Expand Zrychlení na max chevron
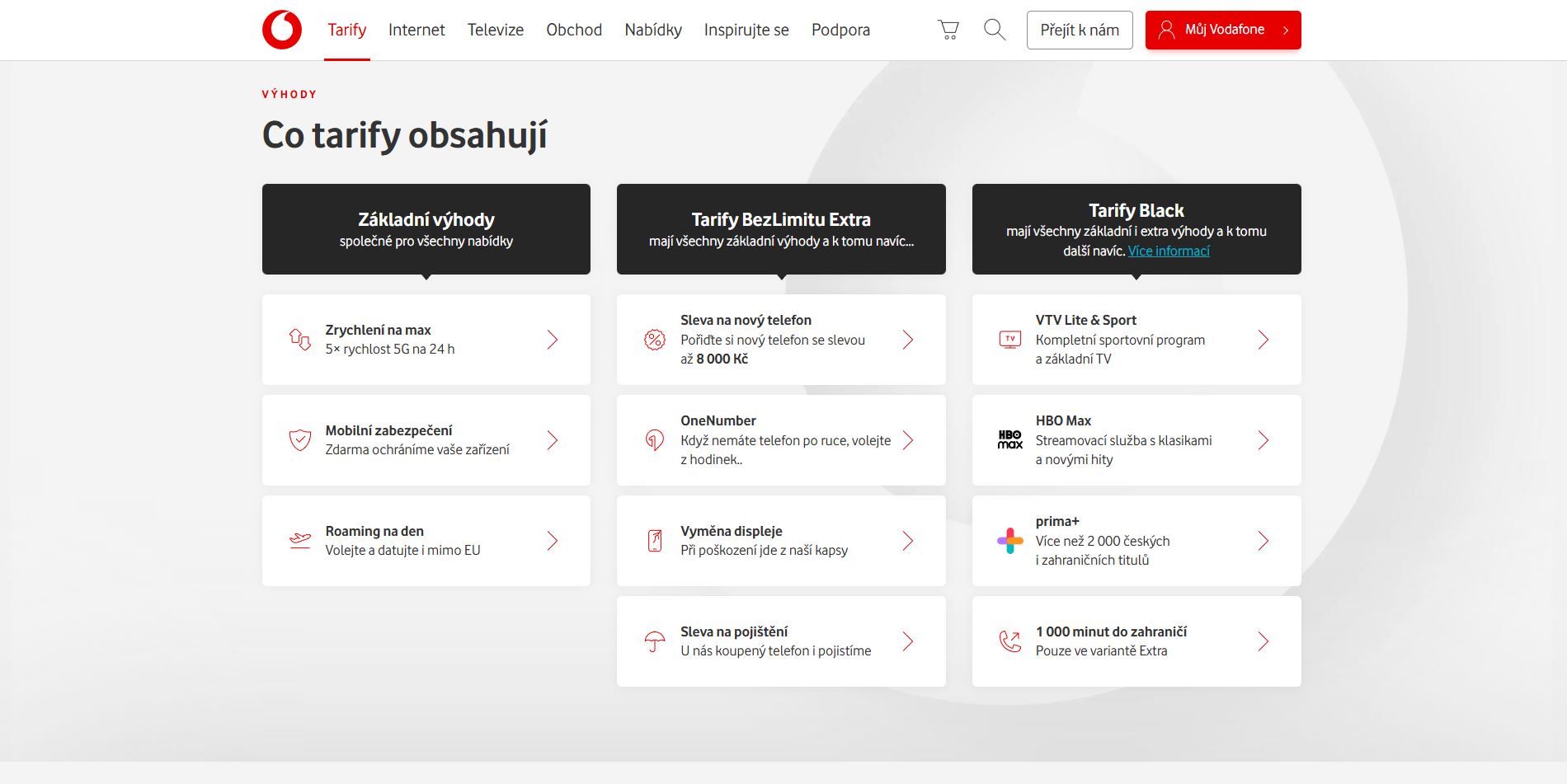The image size is (1567, 784). click(x=553, y=339)
